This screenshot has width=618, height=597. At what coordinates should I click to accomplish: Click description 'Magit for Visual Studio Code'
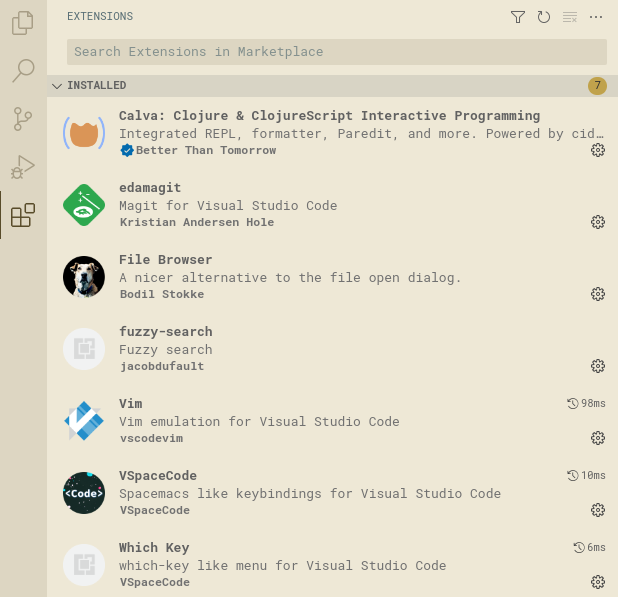(228, 206)
